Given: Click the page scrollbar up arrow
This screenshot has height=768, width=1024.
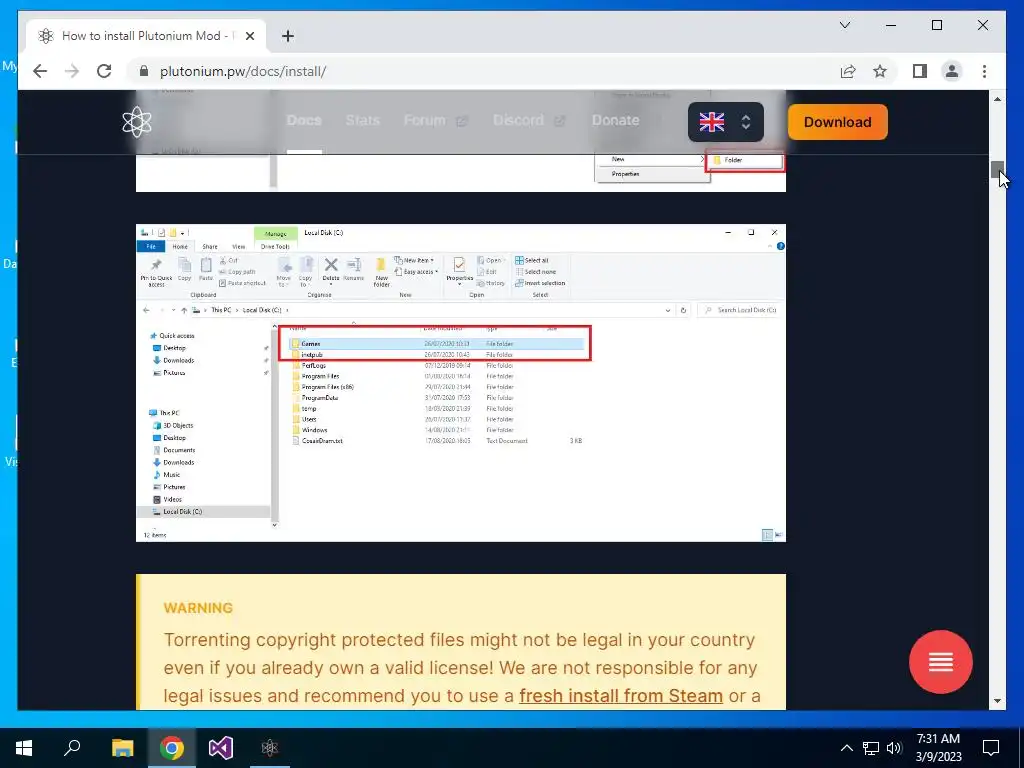Looking at the screenshot, I should [x=997, y=99].
